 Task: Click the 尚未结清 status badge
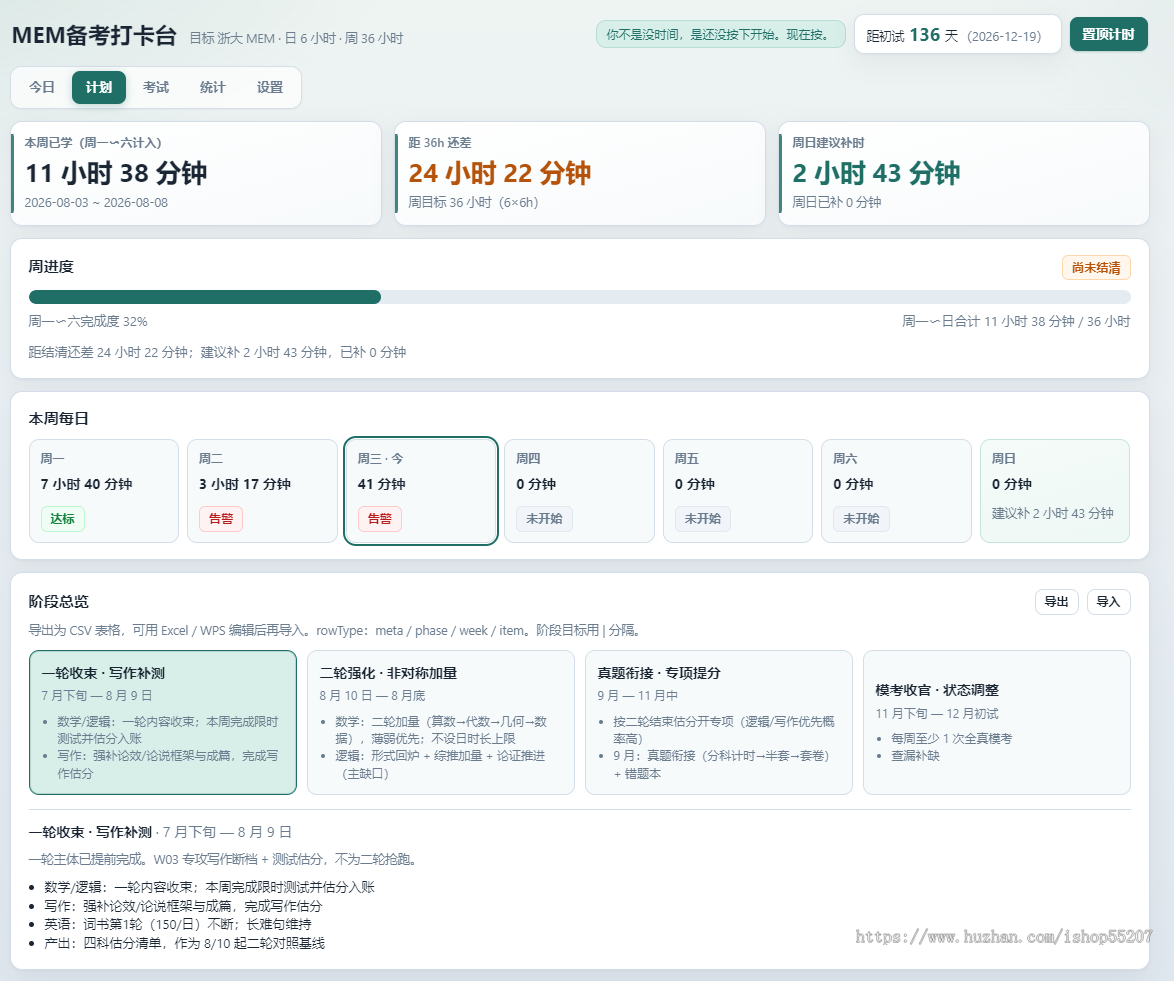[x=1096, y=268]
